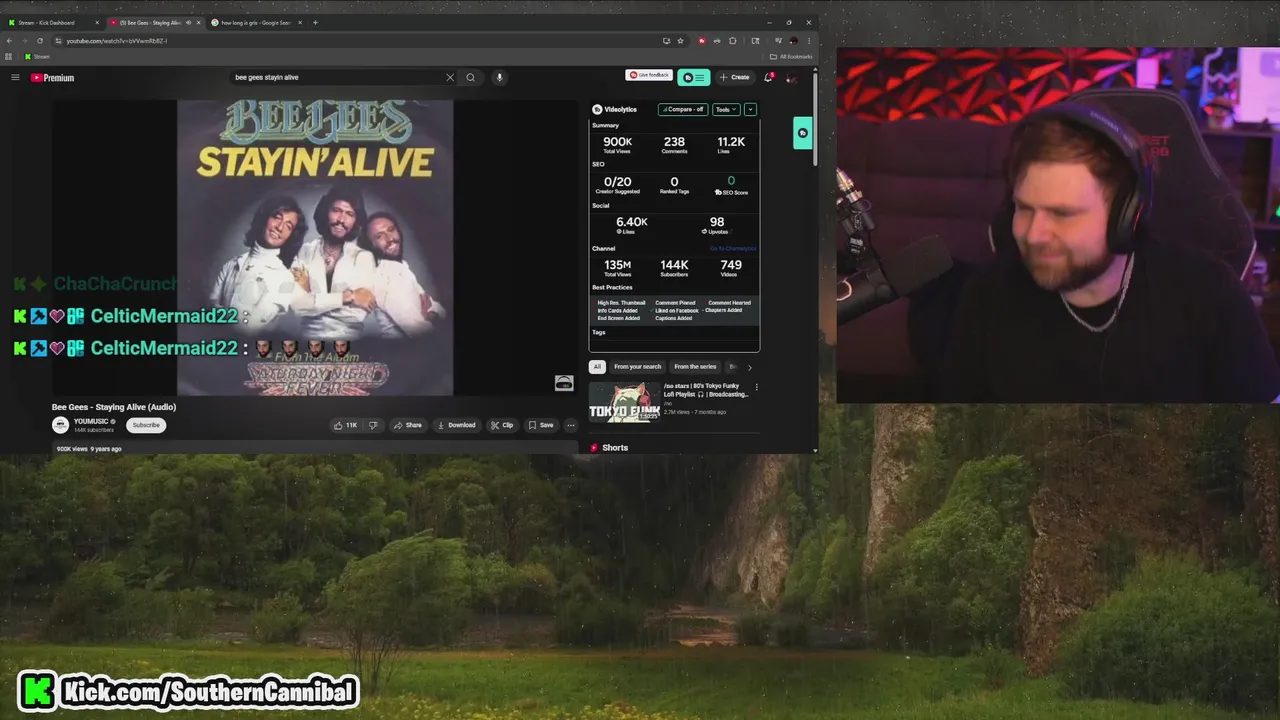Click the red extension icon in toolbar
1280x720 pixels.
pos(702,41)
